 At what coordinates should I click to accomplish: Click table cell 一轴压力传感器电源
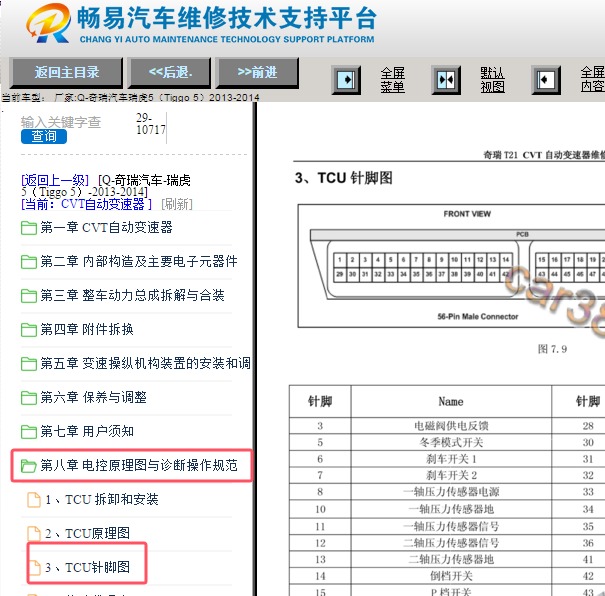(451, 492)
